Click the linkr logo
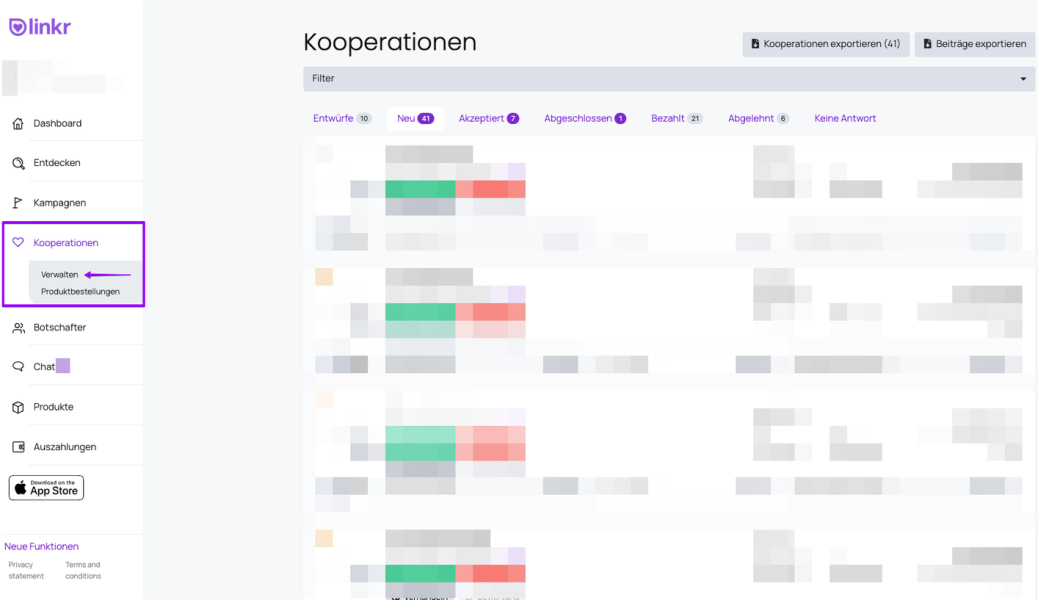 40,27
